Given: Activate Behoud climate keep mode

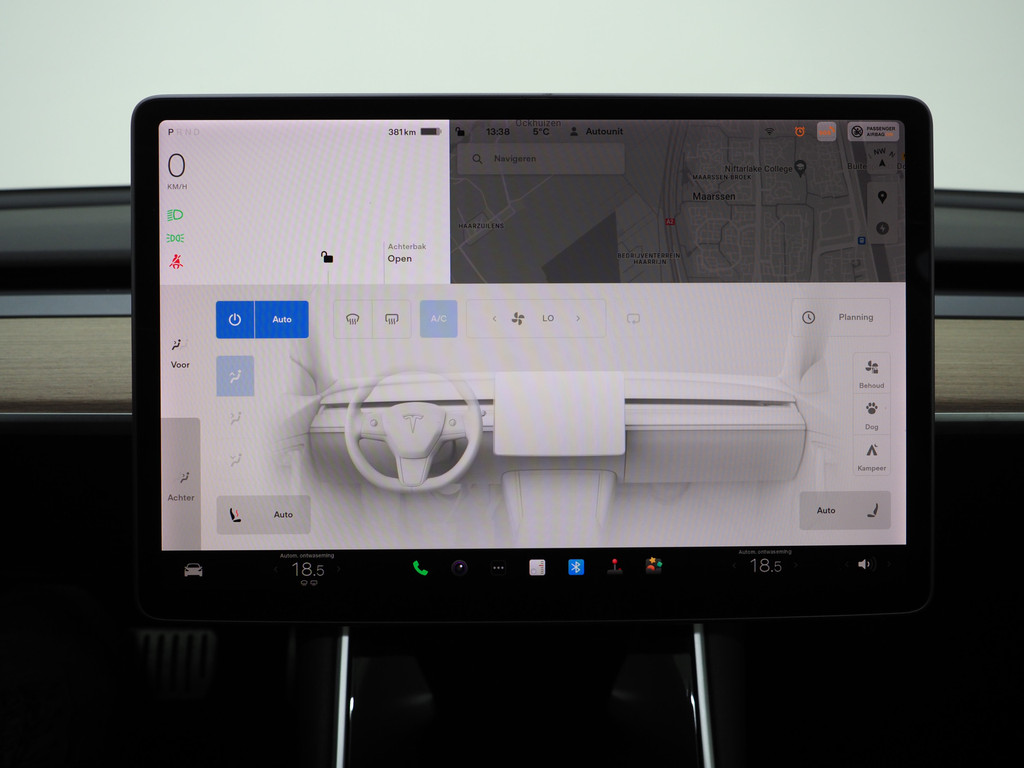Looking at the screenshot, I should [x=871, y=373].
